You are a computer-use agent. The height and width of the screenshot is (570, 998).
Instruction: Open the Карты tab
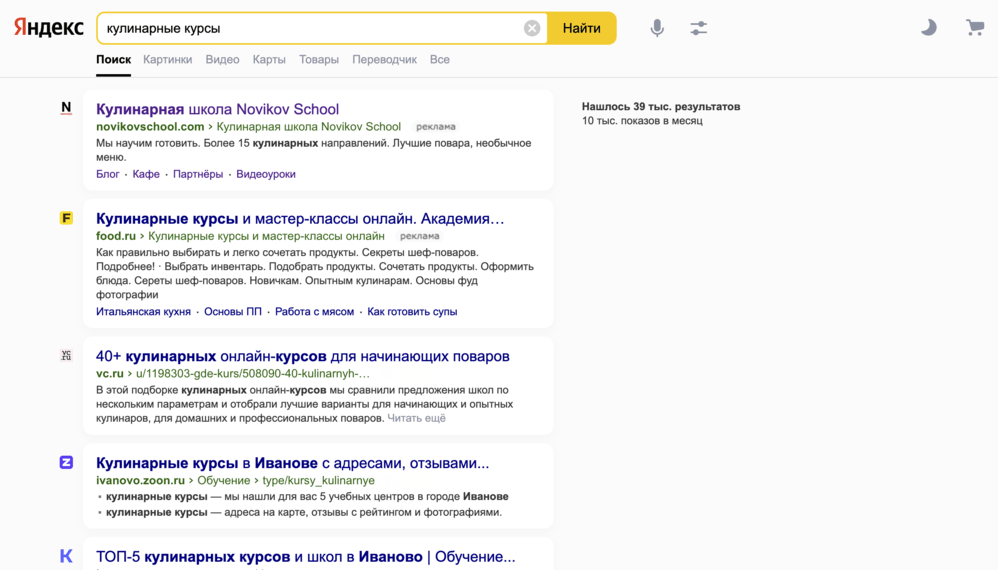(269, 60)
